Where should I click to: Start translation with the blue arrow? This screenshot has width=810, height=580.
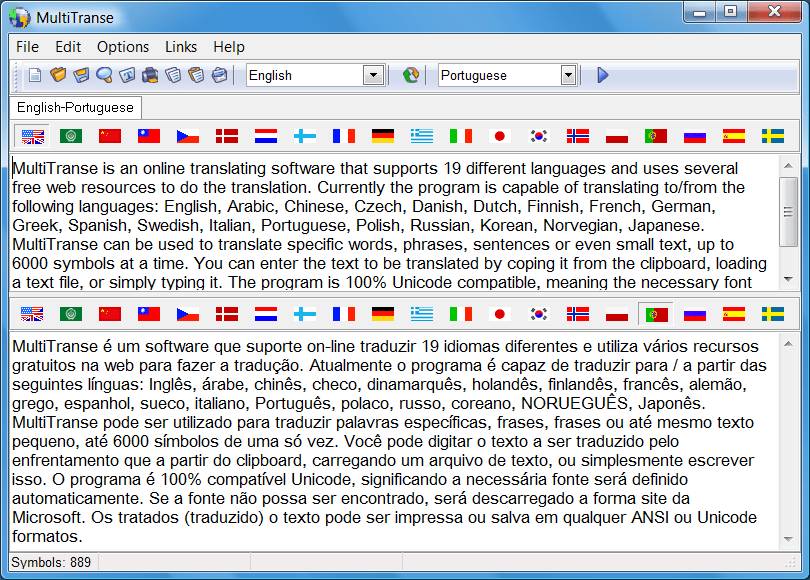point(602,74)
